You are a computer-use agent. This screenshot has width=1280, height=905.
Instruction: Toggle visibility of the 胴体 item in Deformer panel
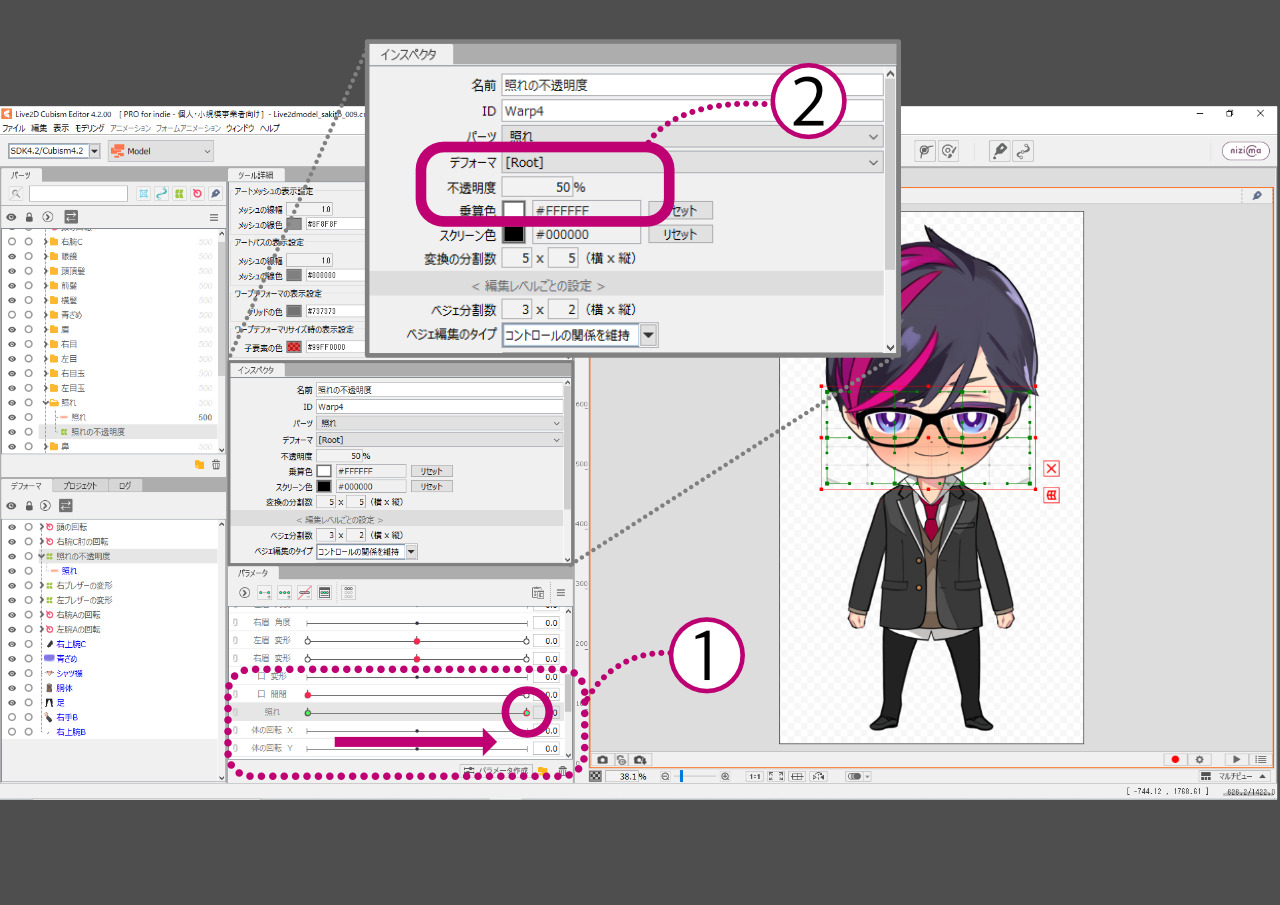coord(12,688)
